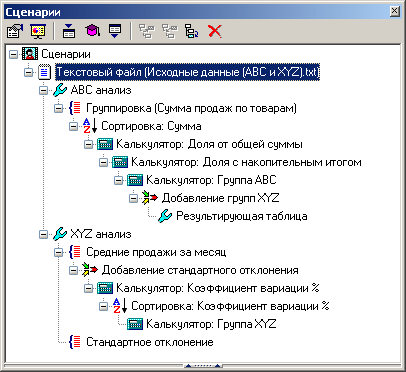Click the grouping icon beside Группировка
This screenshot has width=406, height=372.
75,108
